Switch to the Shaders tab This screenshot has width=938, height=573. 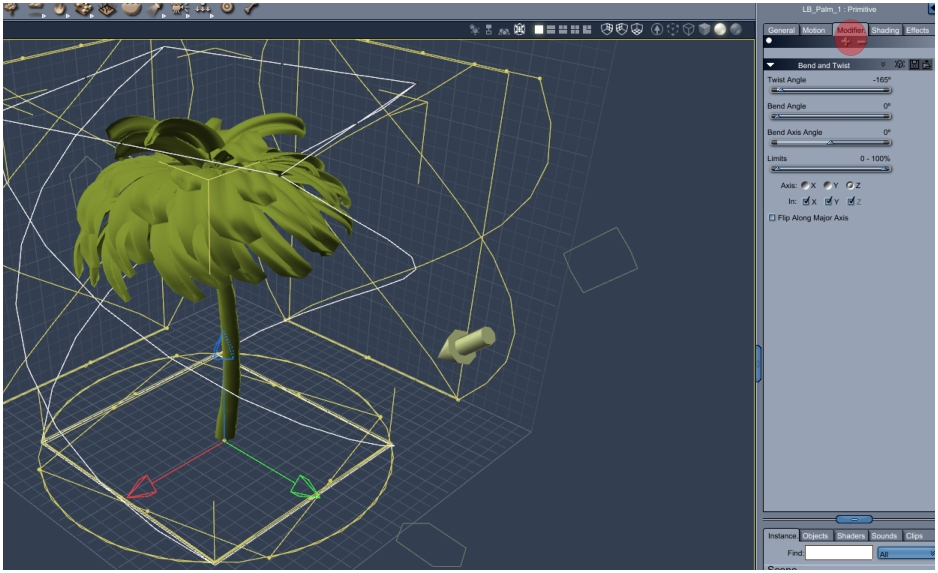pyautogui.click(x=851, y=536)
